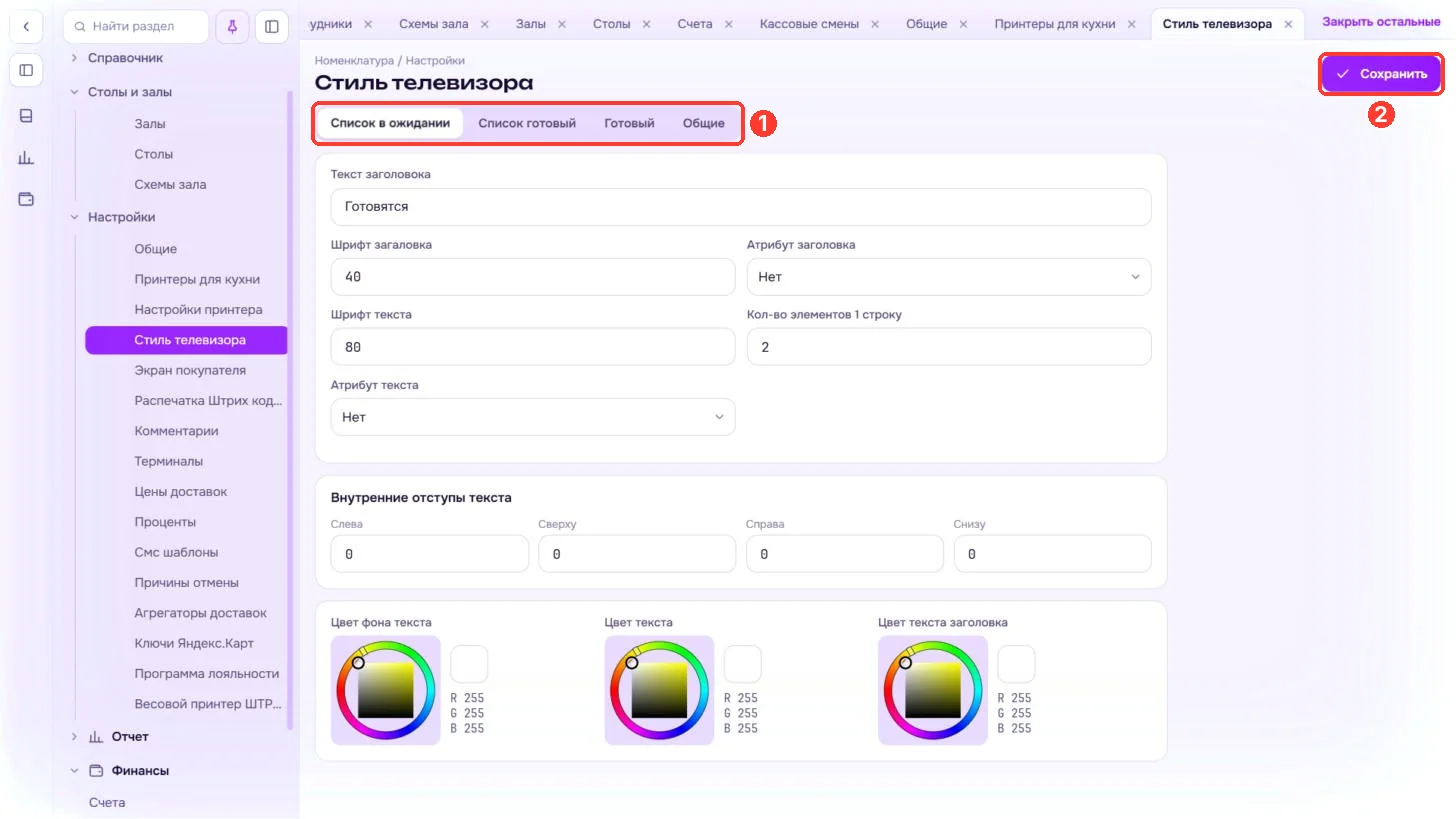Save changes with the Сохранить button
This screenshot has height=819, width=1456.
click(1382, 74)
